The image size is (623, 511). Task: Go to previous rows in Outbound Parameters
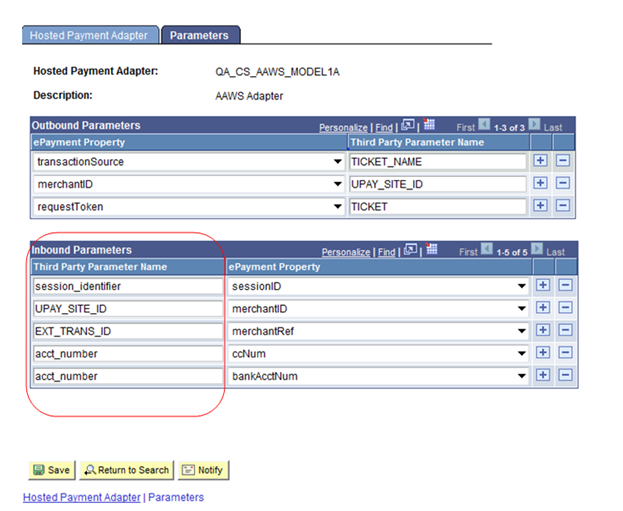pyautogui.click(x=484, y=124)
